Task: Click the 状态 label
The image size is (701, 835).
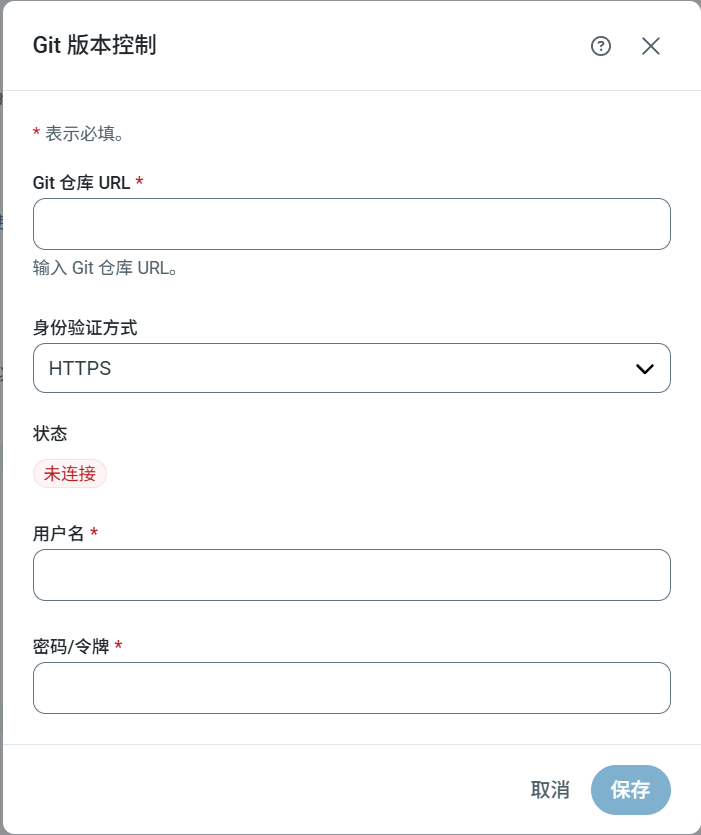Action: click(x=49, y=433)
